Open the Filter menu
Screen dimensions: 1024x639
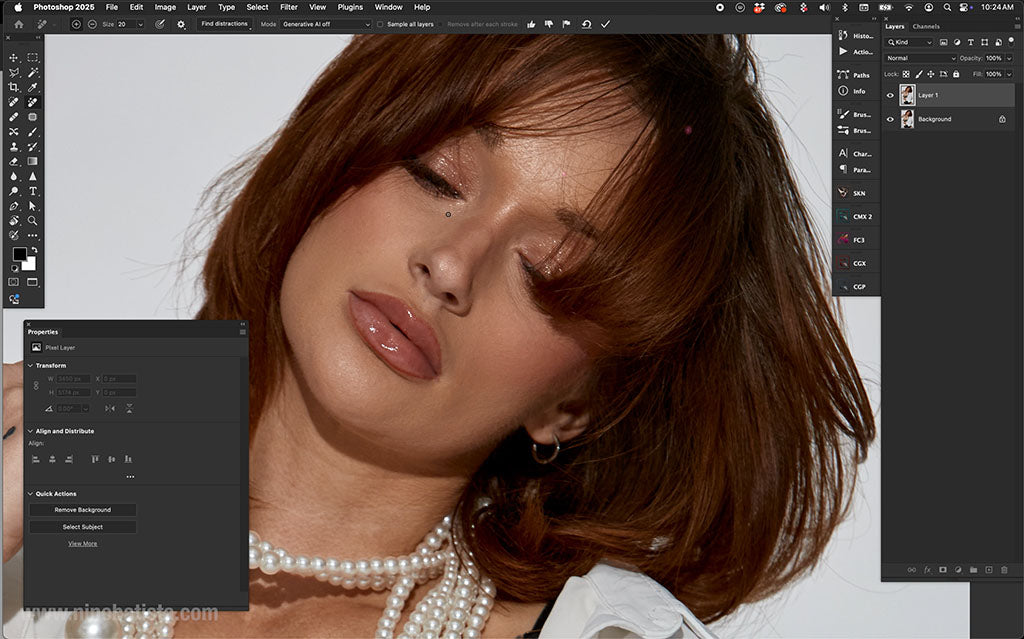(288, 7)
